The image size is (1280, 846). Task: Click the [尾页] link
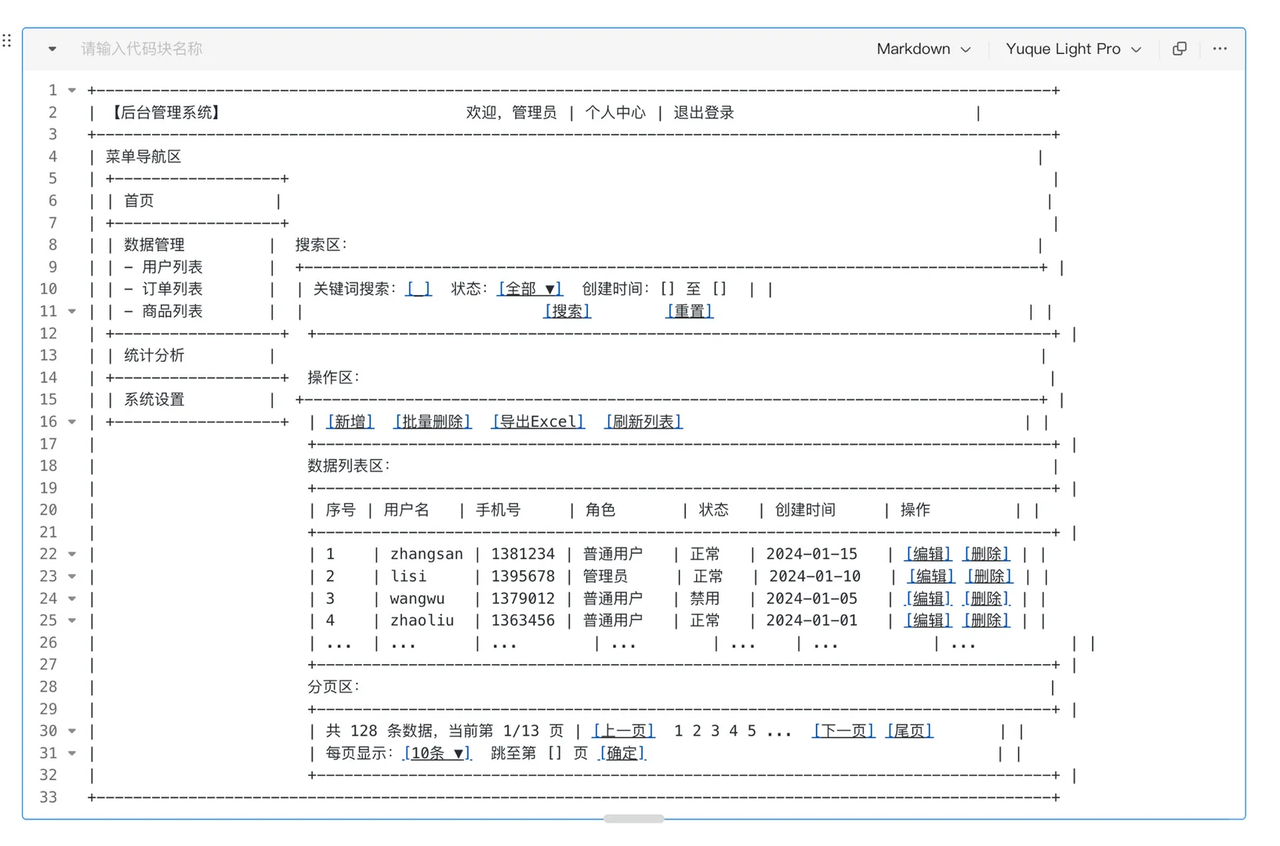point(909,731)
